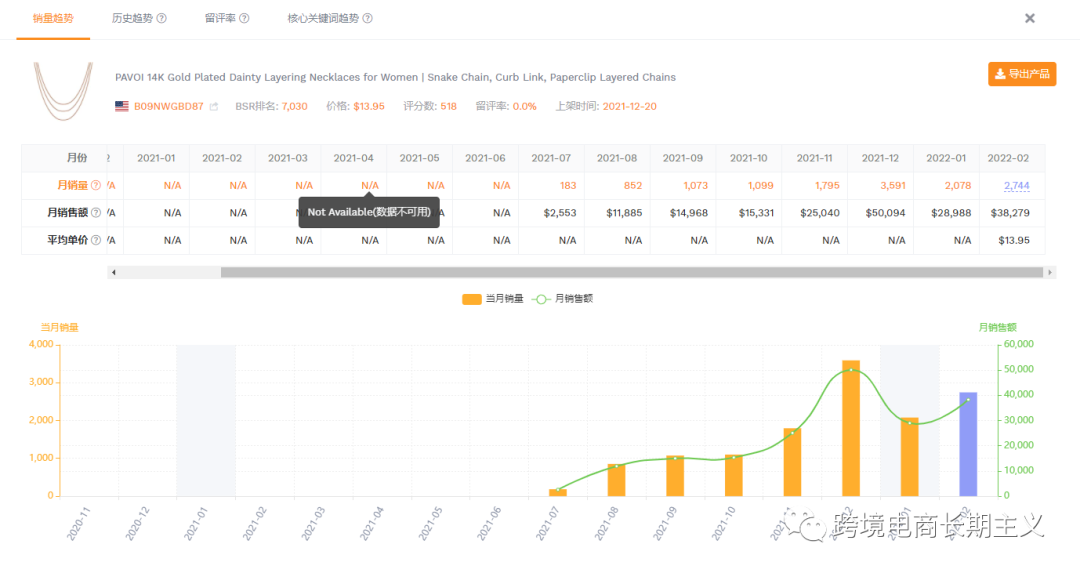Image resolution: width=1080 pixels, height=573 pixels.
Task: Click help icon next to 月销售额 row
Action: pyautogui.click(x=96, y=213)
